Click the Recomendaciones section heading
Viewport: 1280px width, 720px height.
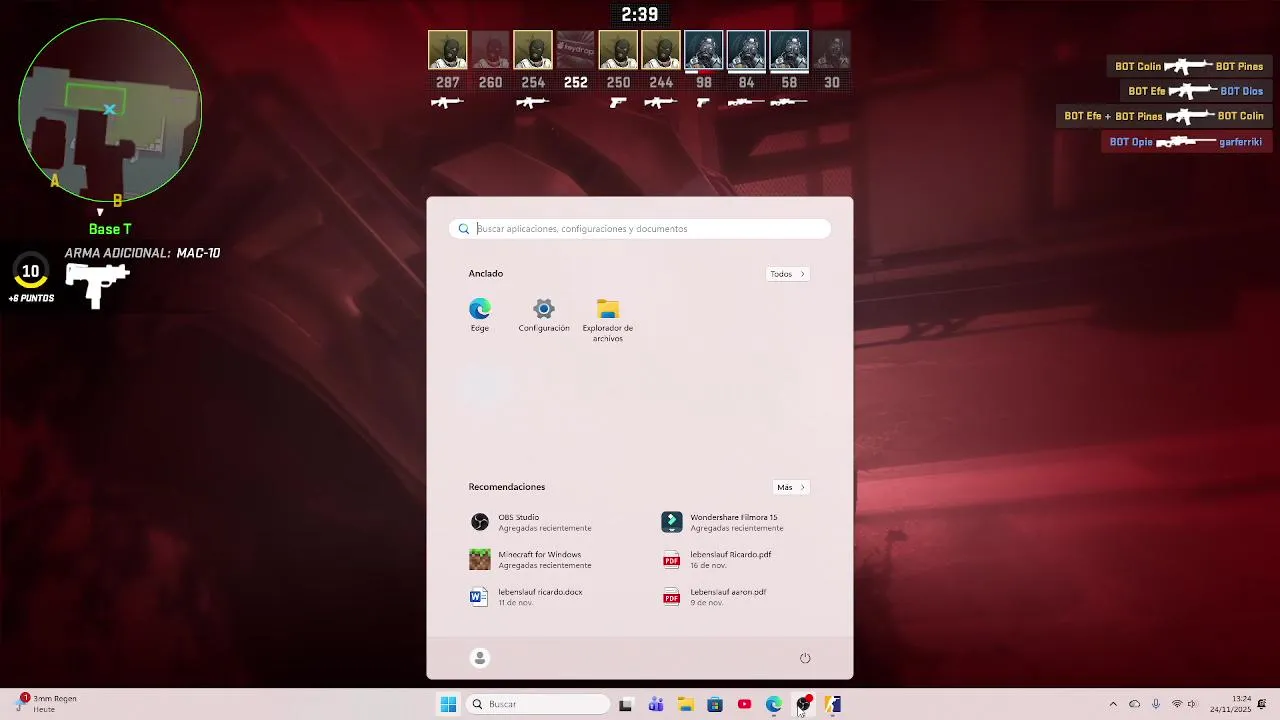[x=507, y=487]
